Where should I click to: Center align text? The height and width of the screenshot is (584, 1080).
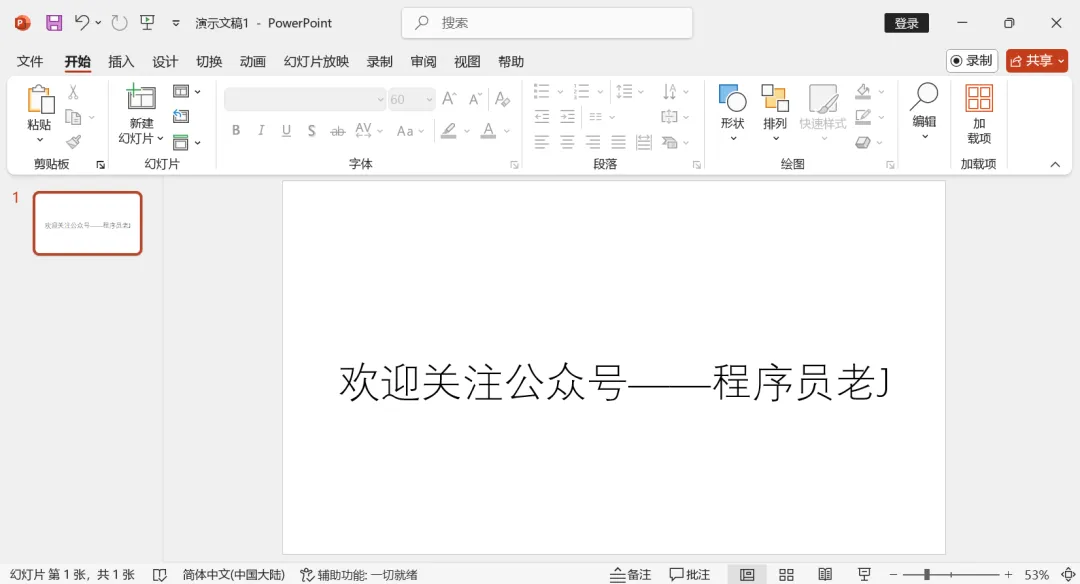tap(567, 143)
